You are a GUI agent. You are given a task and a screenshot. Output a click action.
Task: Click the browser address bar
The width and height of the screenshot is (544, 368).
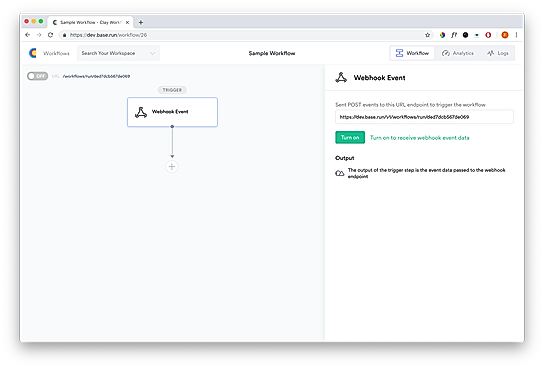pyautogui.click(x=246, y=35)
